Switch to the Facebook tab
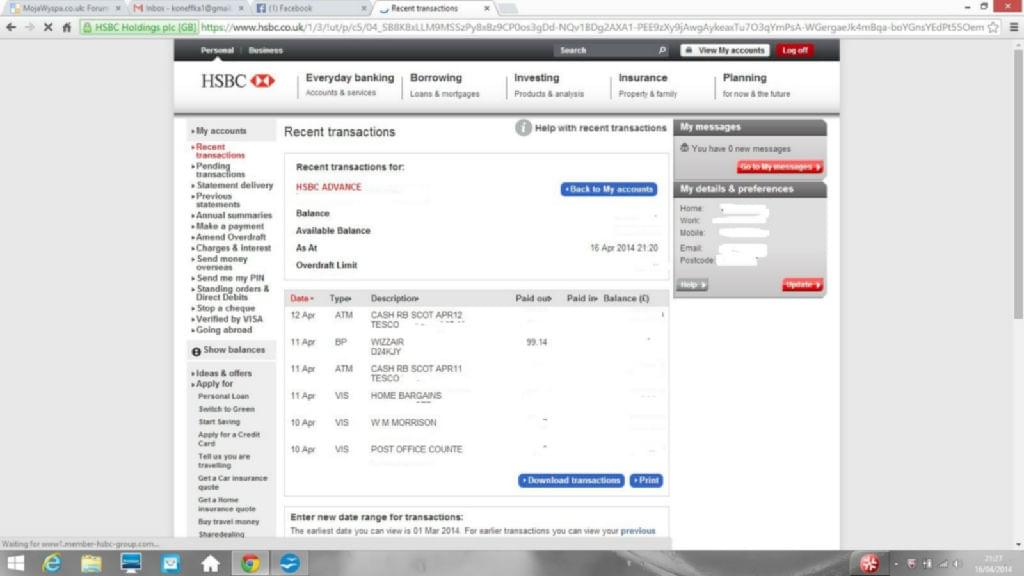This screenshot has width=1024, height=576. 310,8
